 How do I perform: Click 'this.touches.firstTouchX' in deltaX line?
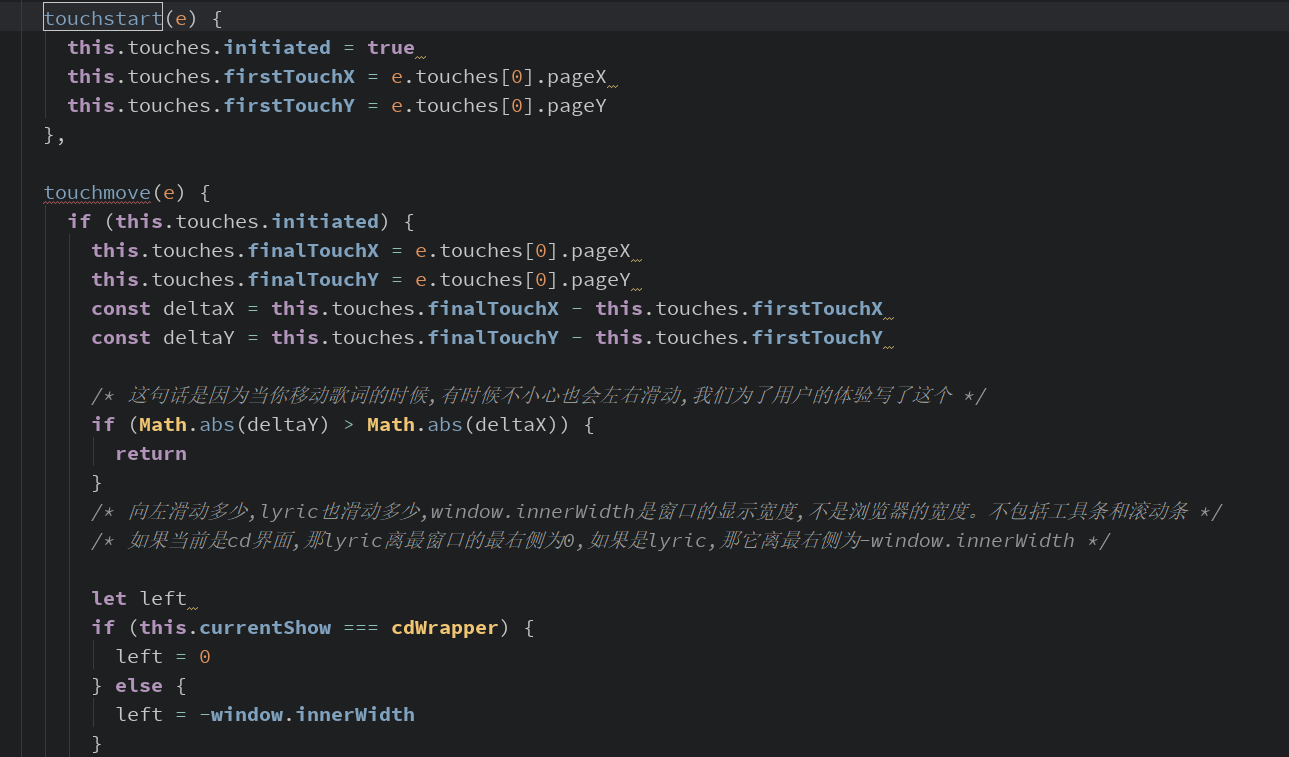[739, 308]
